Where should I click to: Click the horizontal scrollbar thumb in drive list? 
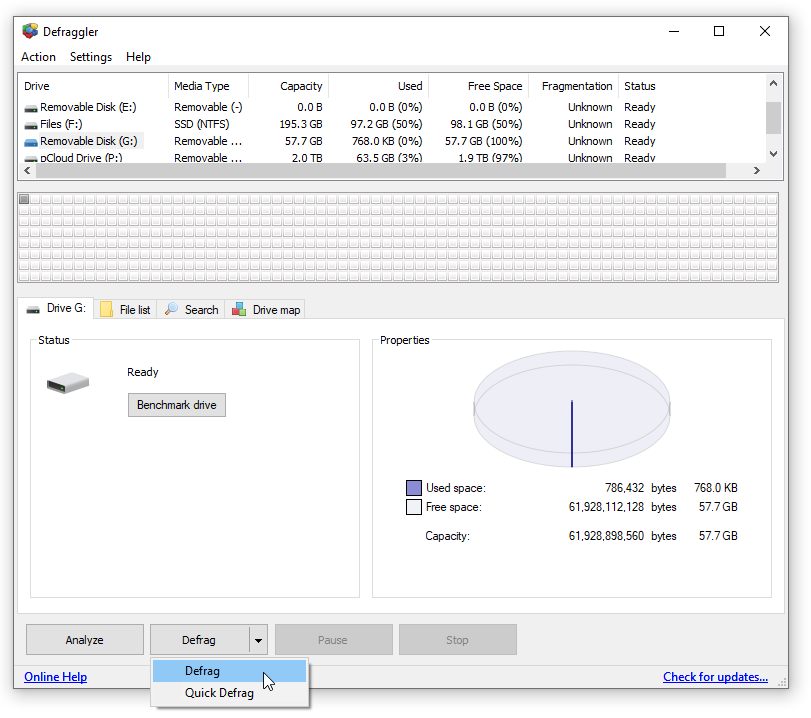click(x=381, y=171)
